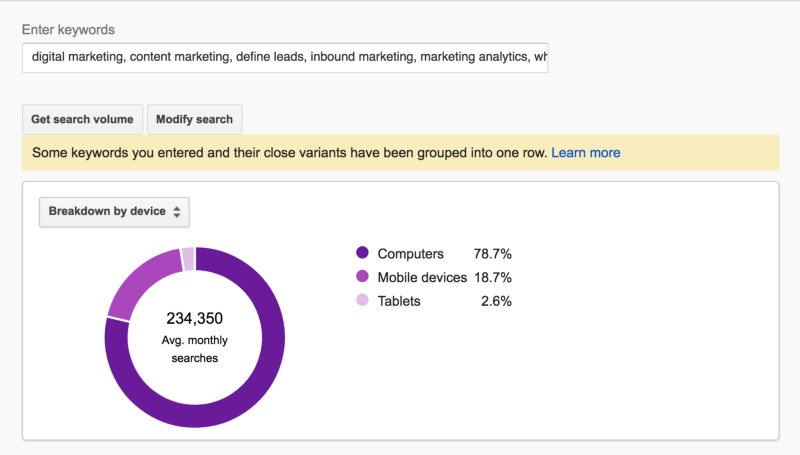Click the 2.6% Tablets value
The image size is (800, 455).
(496, 301)
